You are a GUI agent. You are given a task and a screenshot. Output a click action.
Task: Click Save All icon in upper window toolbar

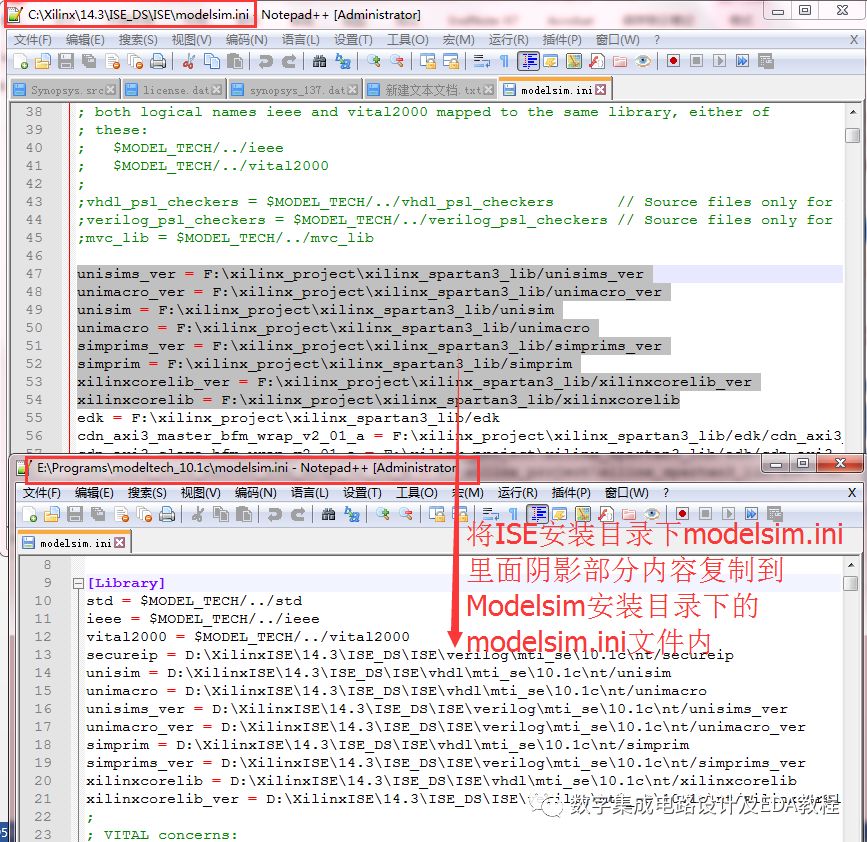pyautogui.click(x=89, y=61)
